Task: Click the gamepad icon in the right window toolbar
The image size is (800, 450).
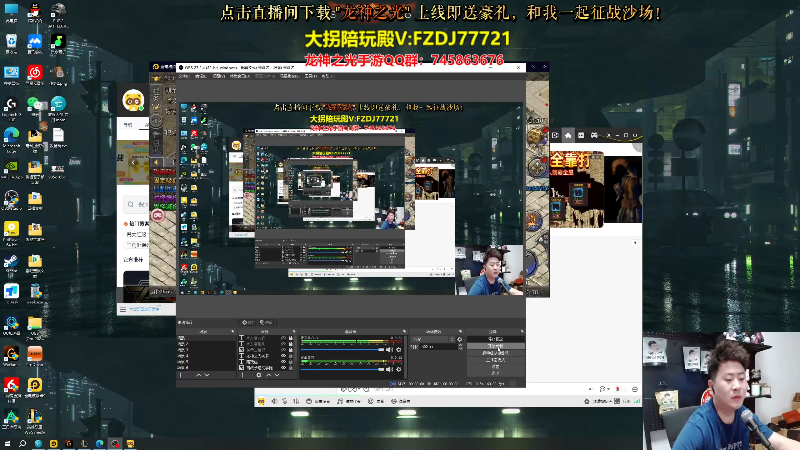Action: coord(594,135)
